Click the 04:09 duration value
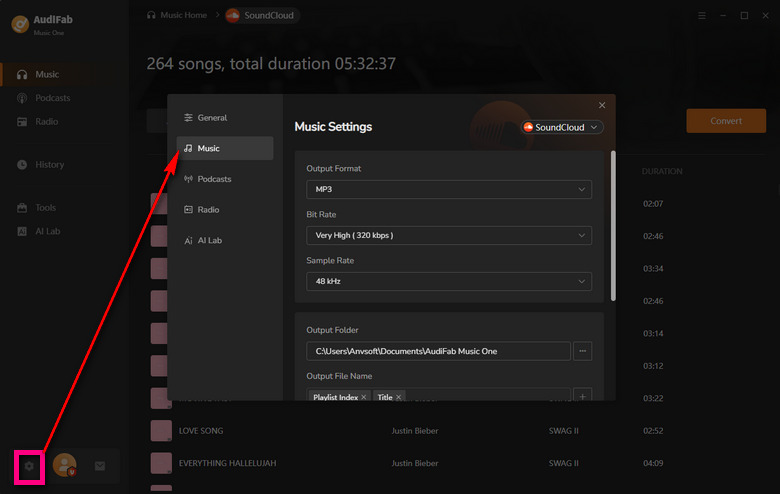The width and height of the screenshot is (780, 494). (653, 463)
